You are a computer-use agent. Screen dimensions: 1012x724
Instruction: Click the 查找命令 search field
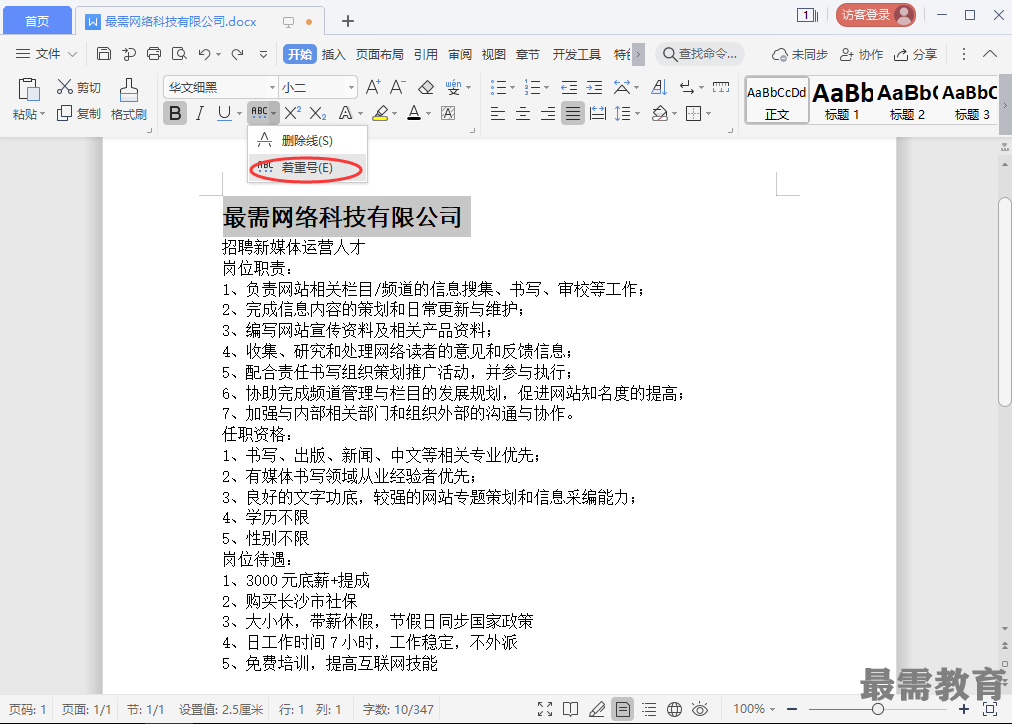[x=700, y=54]
